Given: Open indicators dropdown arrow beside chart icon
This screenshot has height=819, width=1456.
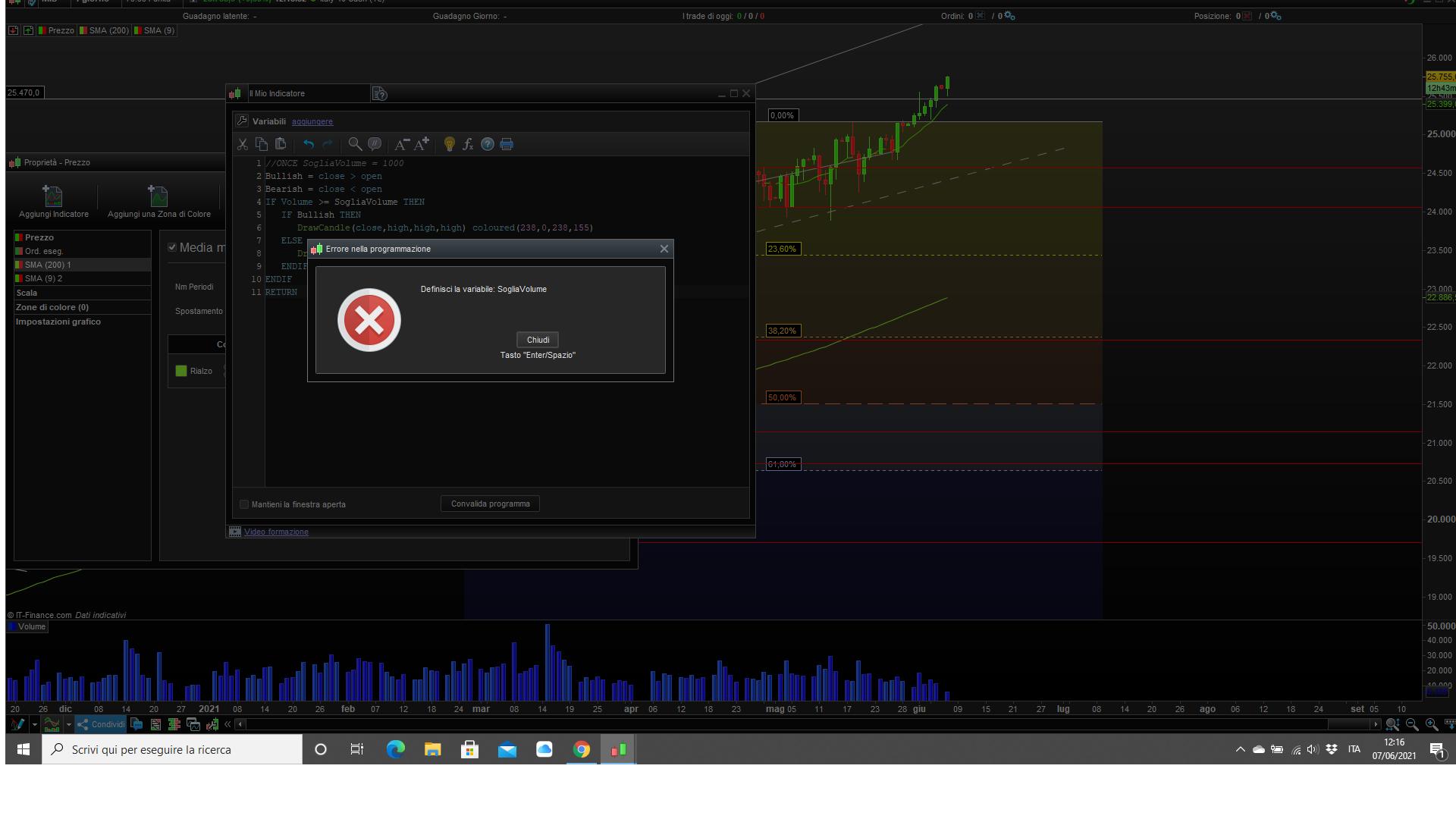Looking at the screenshot, I should click(x=69, y=724).
